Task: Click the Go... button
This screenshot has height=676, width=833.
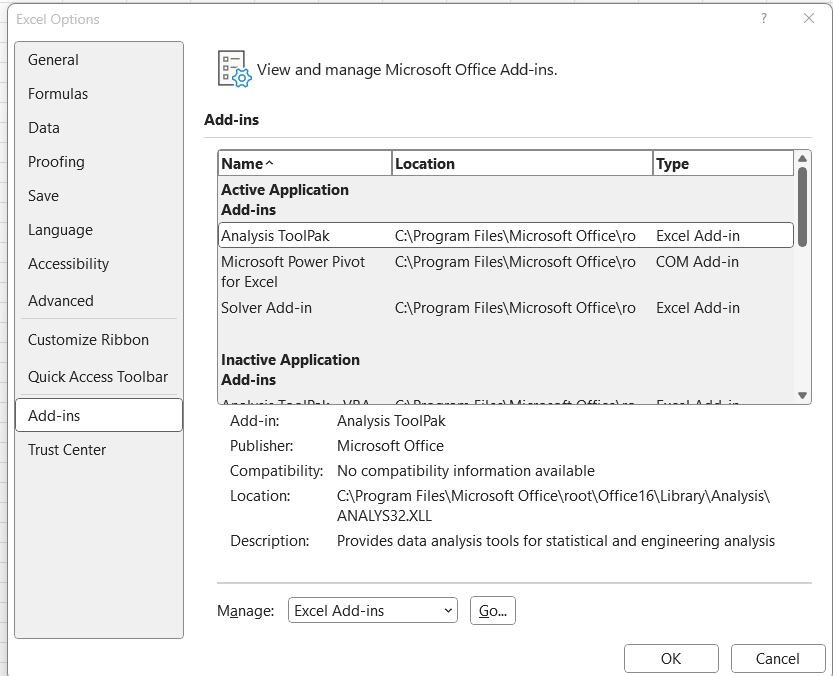Action: (492, 611)
